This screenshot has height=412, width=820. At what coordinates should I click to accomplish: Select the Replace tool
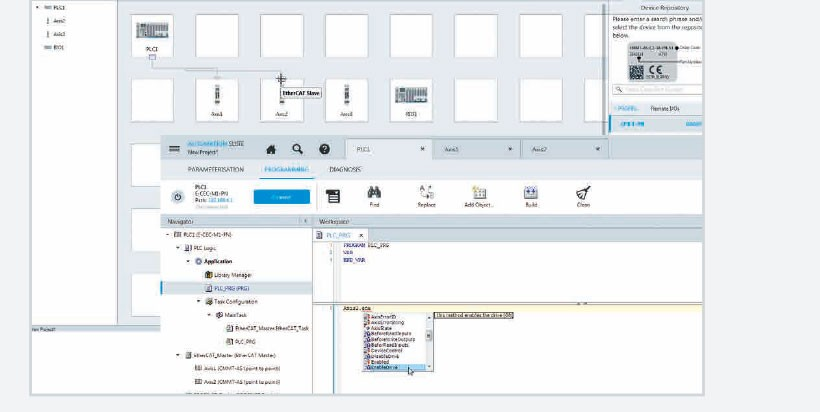[426, 193]
